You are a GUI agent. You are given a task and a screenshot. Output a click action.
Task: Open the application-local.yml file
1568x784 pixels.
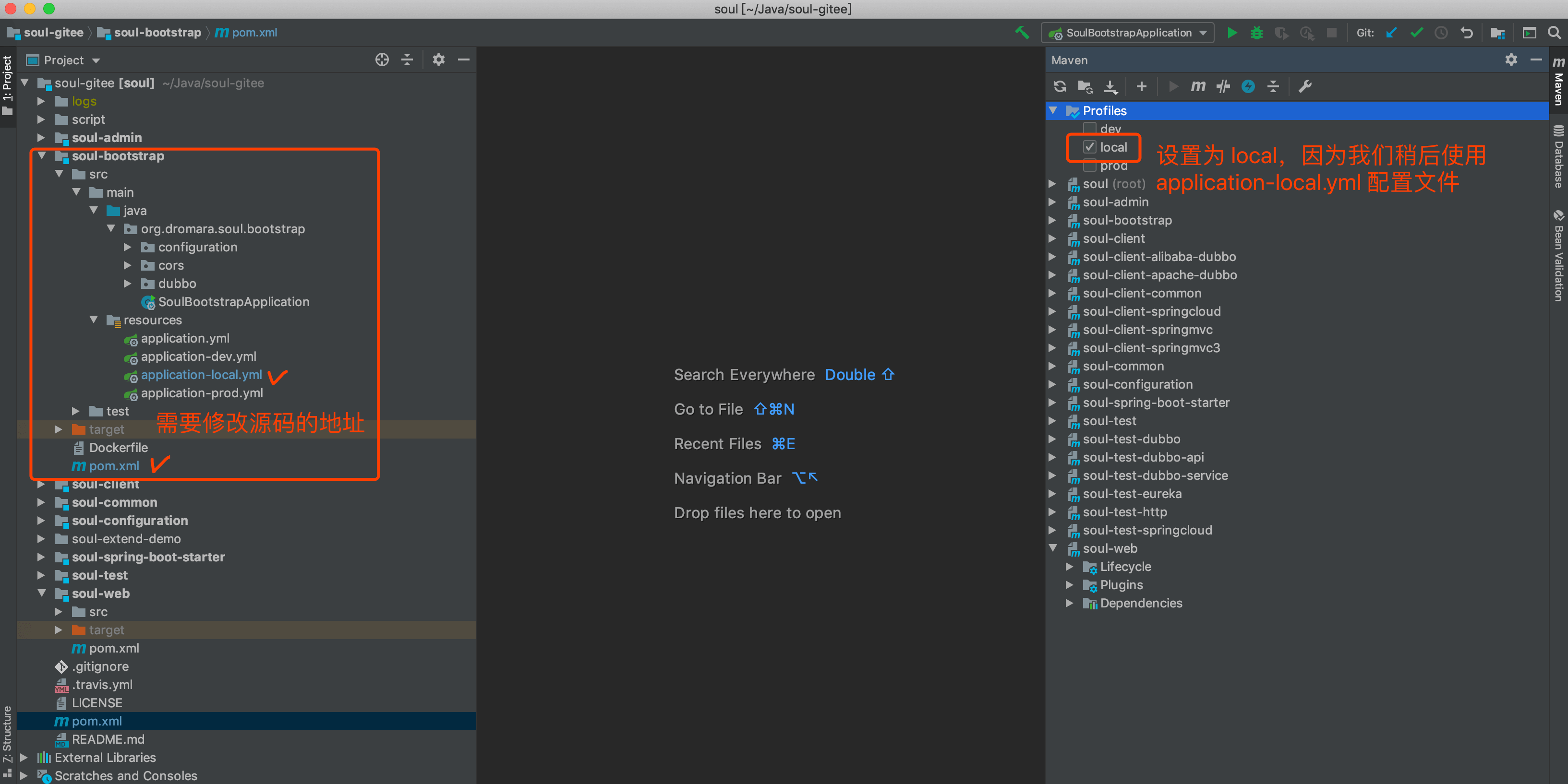[201, 375]
